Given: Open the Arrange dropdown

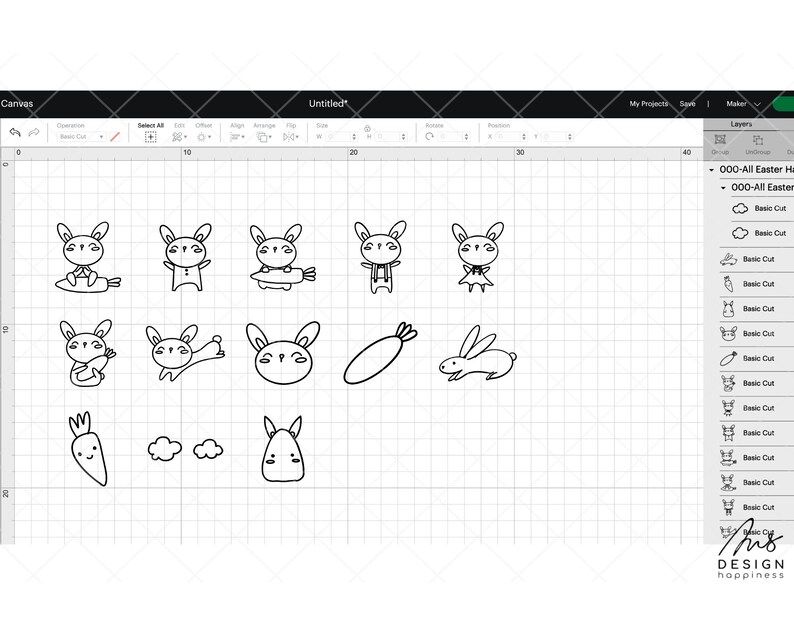Looking at the screenshot, I should coord(264,137).
